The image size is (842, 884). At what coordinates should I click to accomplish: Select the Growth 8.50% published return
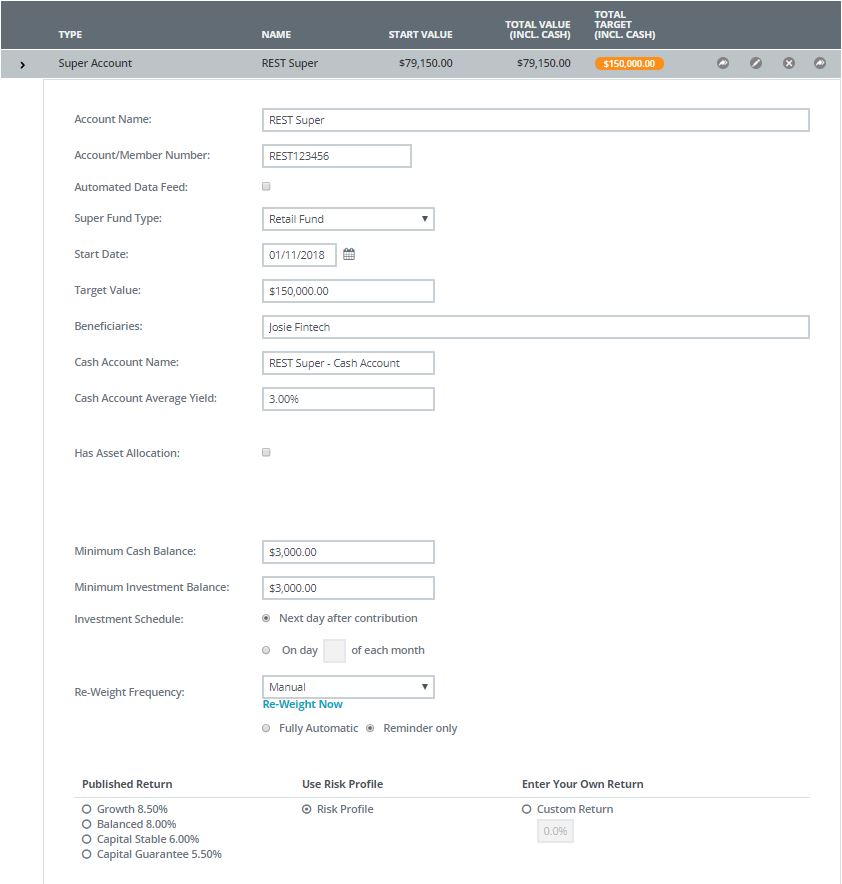tap(87, 809)
